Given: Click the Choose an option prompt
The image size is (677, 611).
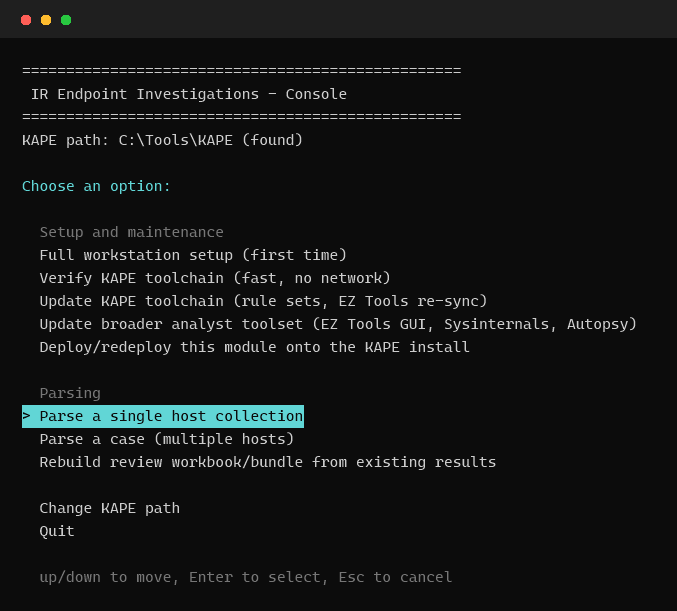Looking at the screenshot, I should (96, 186).
